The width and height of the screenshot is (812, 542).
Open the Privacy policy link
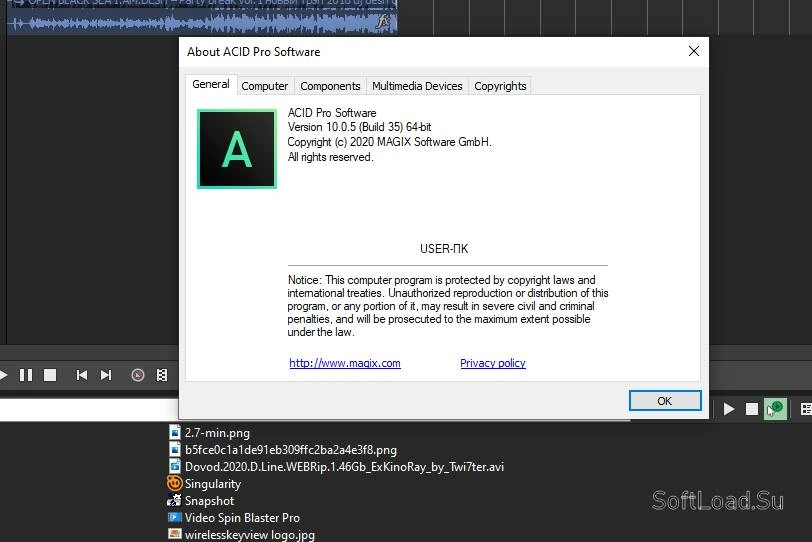493,363
